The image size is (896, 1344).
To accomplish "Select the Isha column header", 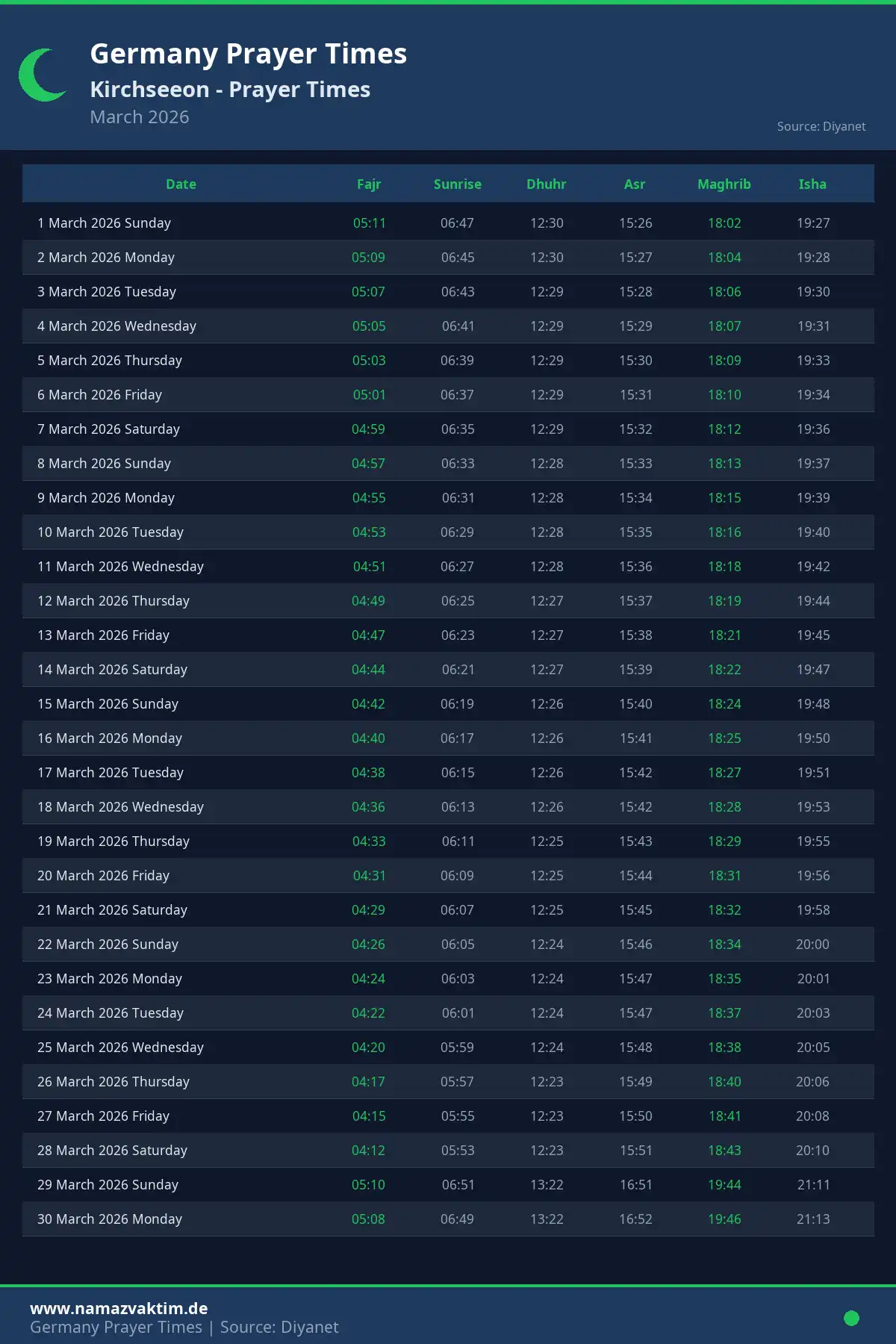I will (812, 184).
